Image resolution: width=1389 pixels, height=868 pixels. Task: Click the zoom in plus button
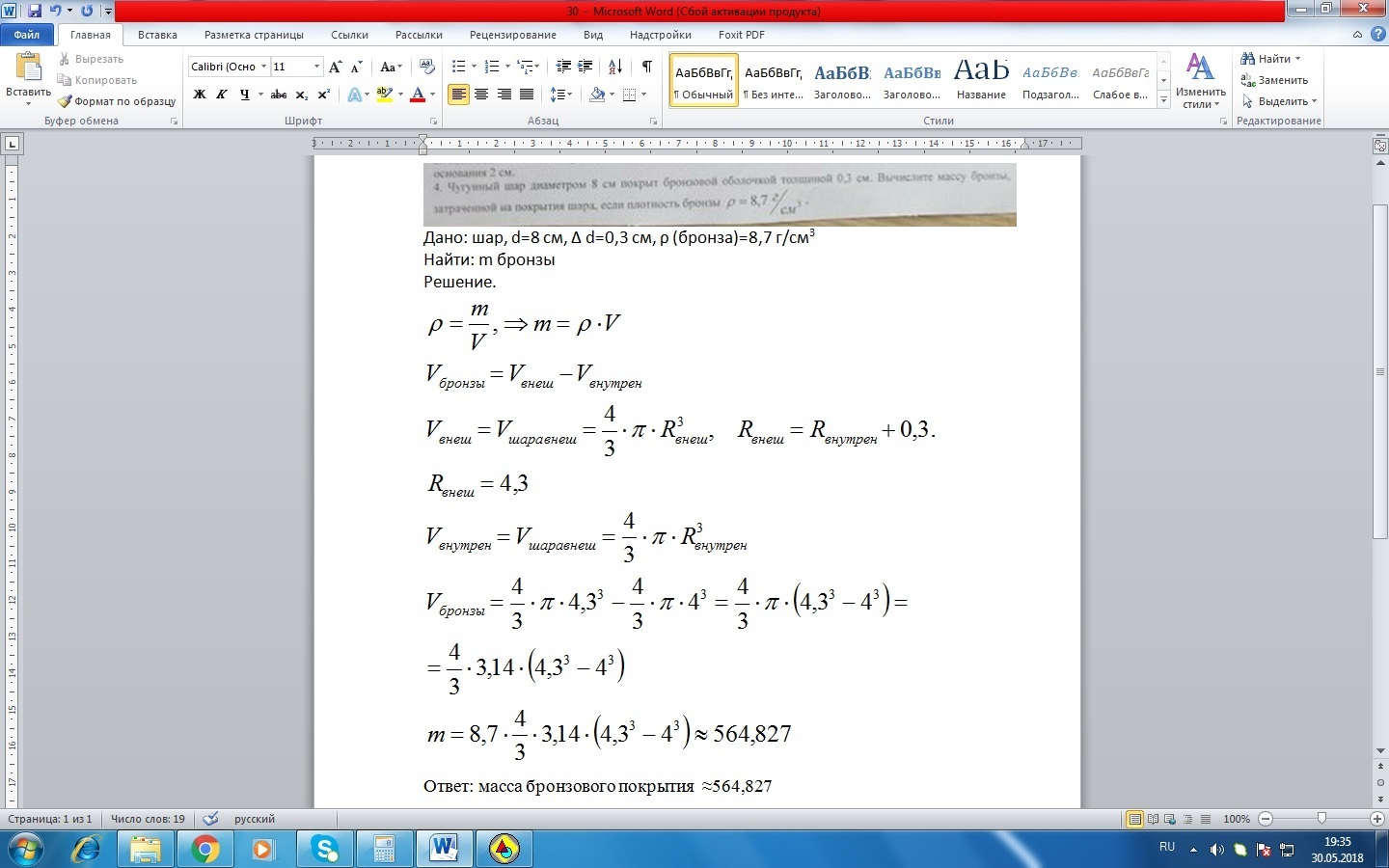1378,819
